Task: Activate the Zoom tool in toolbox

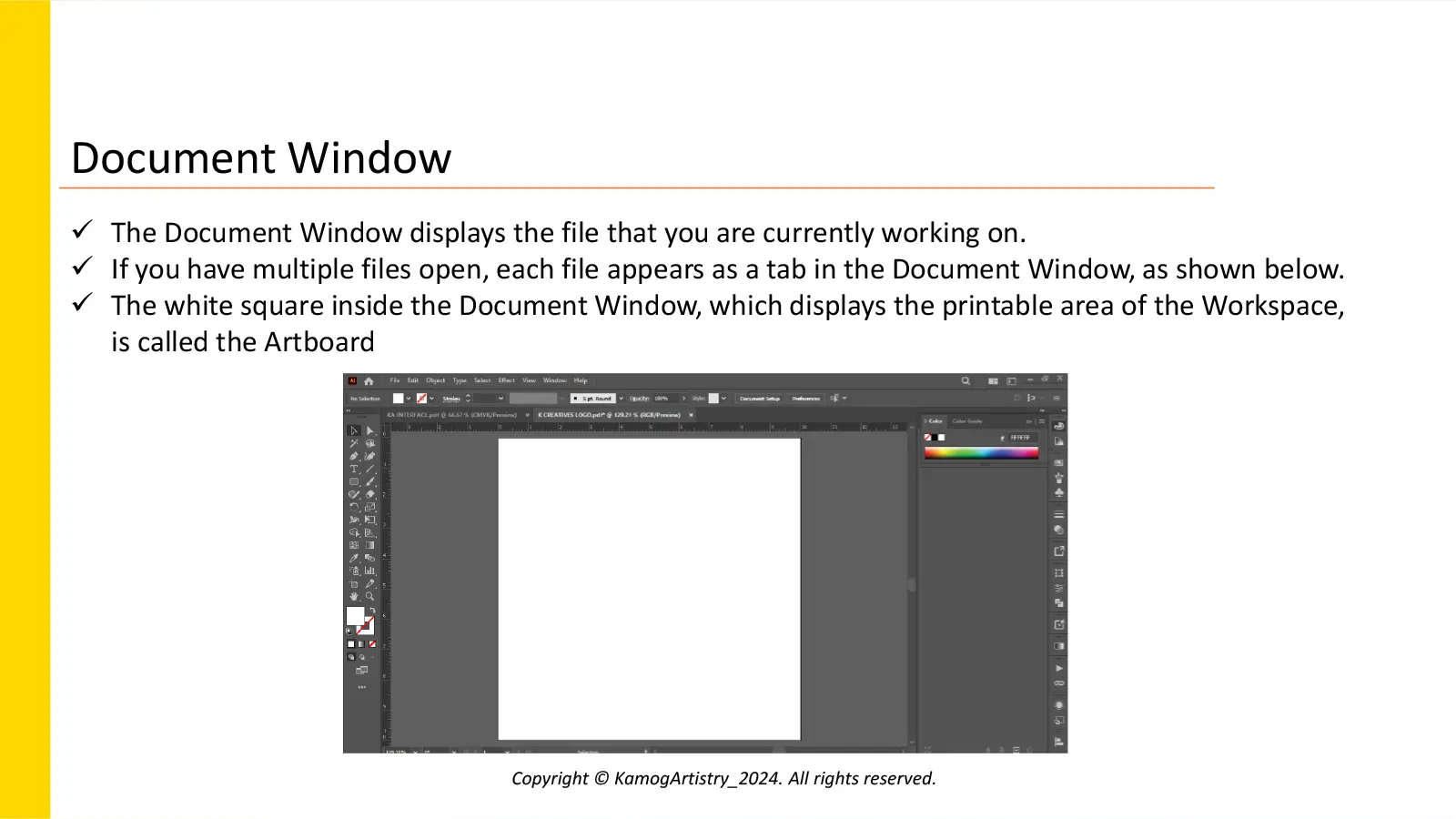Action: tap(369, 596)
